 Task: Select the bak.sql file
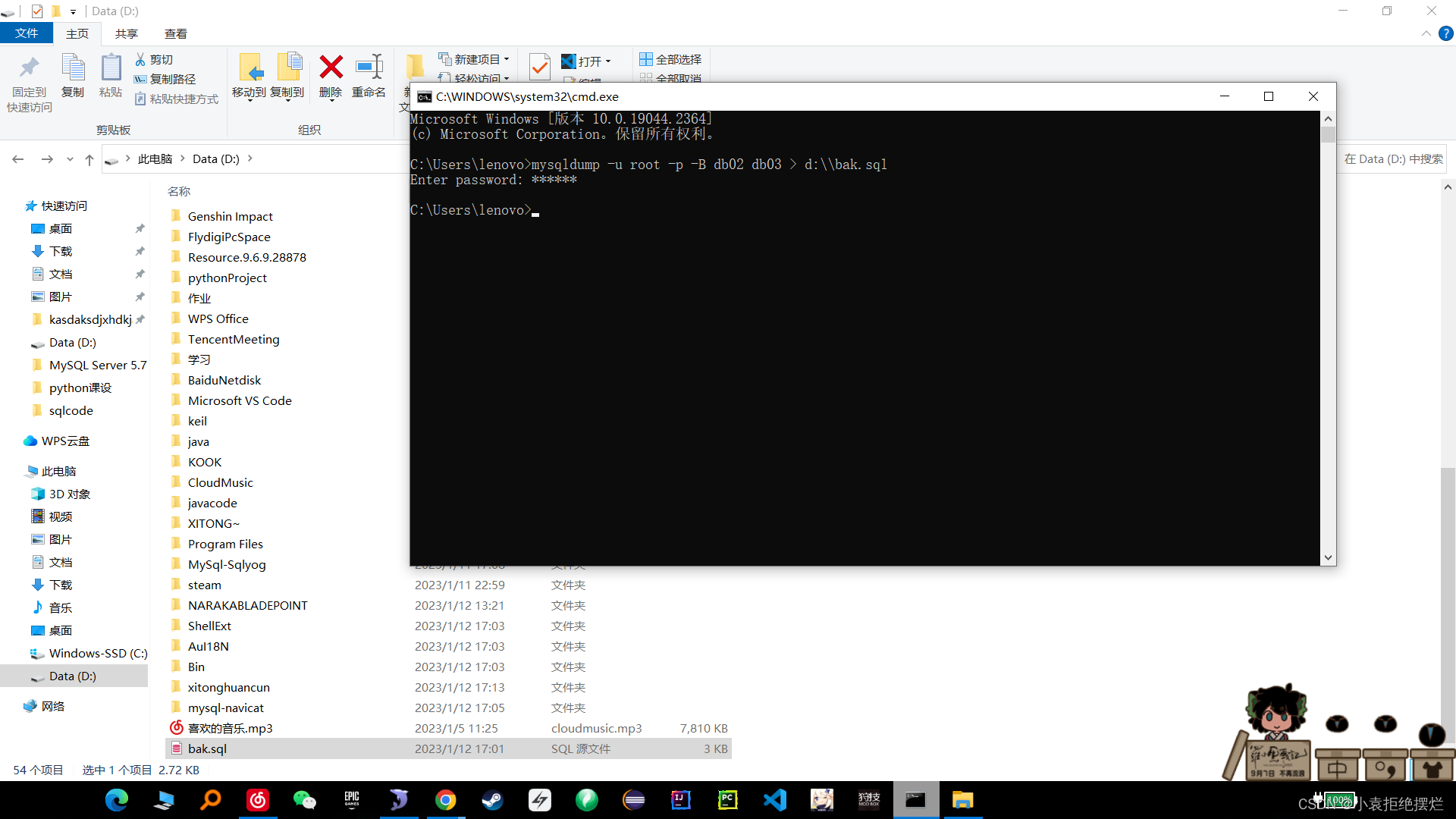tap(449, 748)
